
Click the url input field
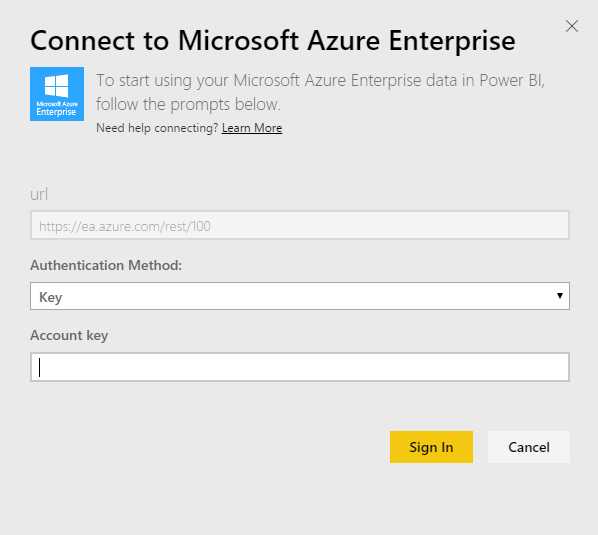(300, 225)
